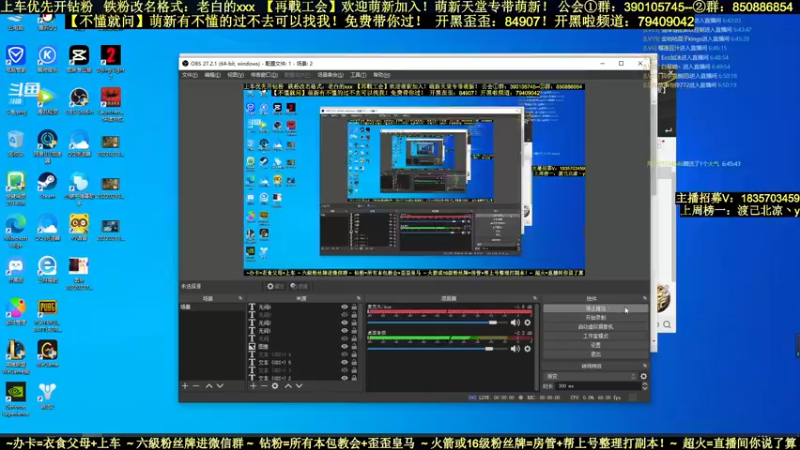
Task: Move source down in sources list
Action: [x=299, y=386]
